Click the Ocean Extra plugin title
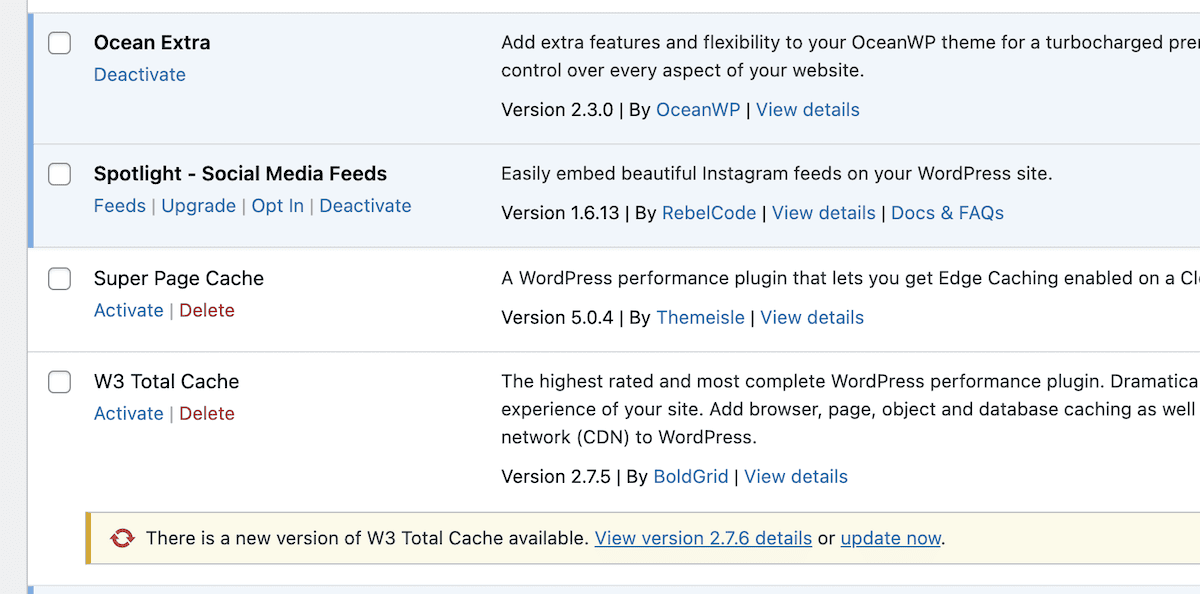Image resolution: width=1200 pixels, height=594 pixels. 152,43
